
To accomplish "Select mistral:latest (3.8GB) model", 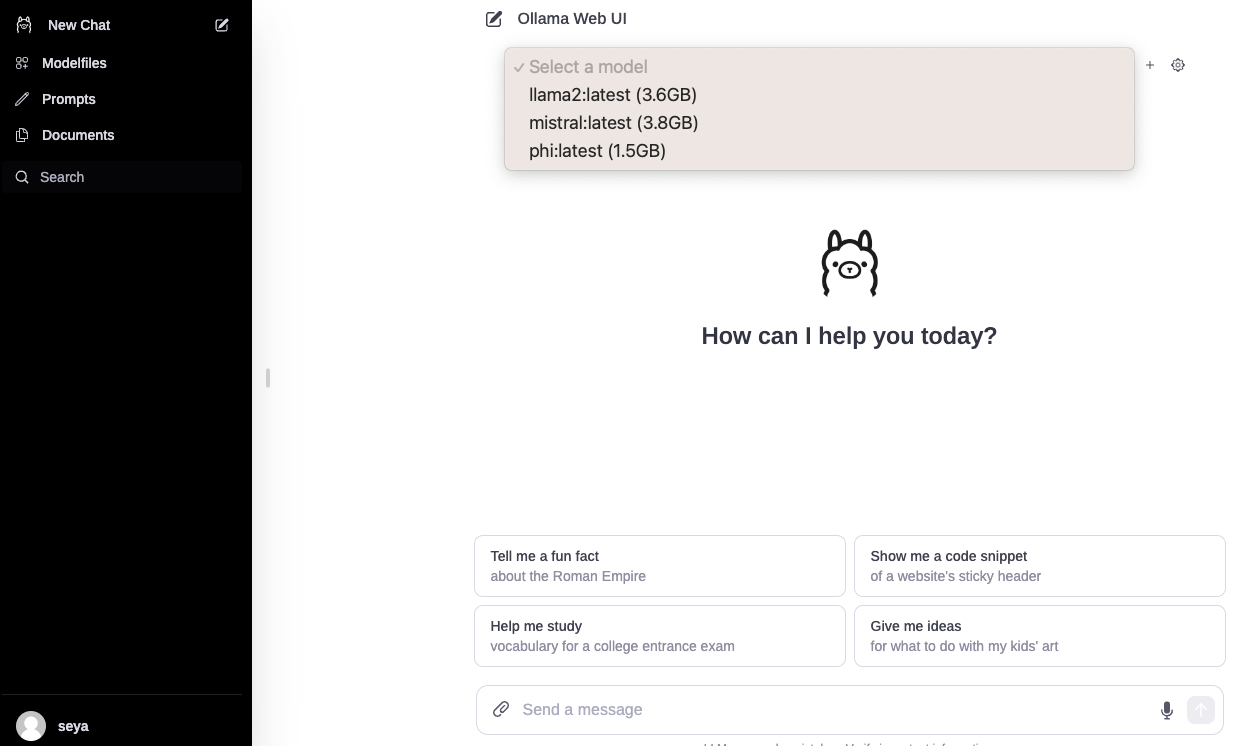I will coord(819,123).
